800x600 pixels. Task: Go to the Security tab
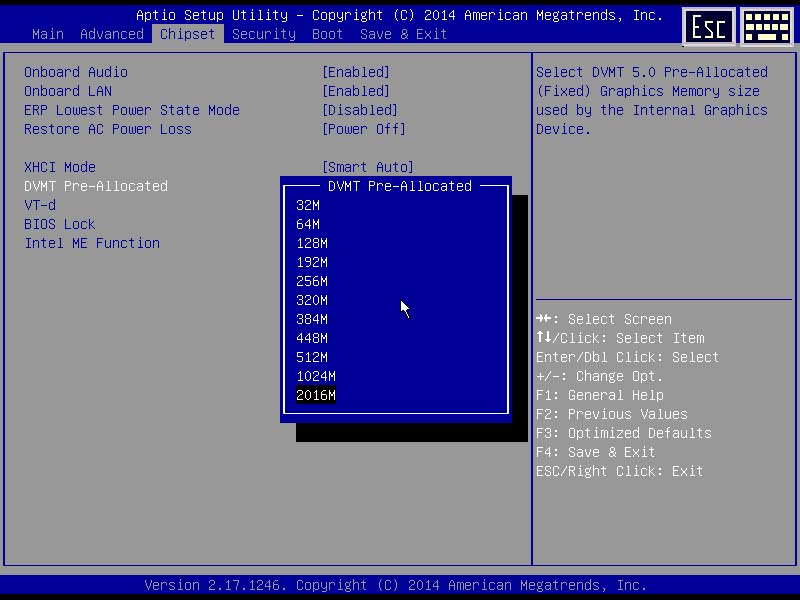click(x=264, y=34)
